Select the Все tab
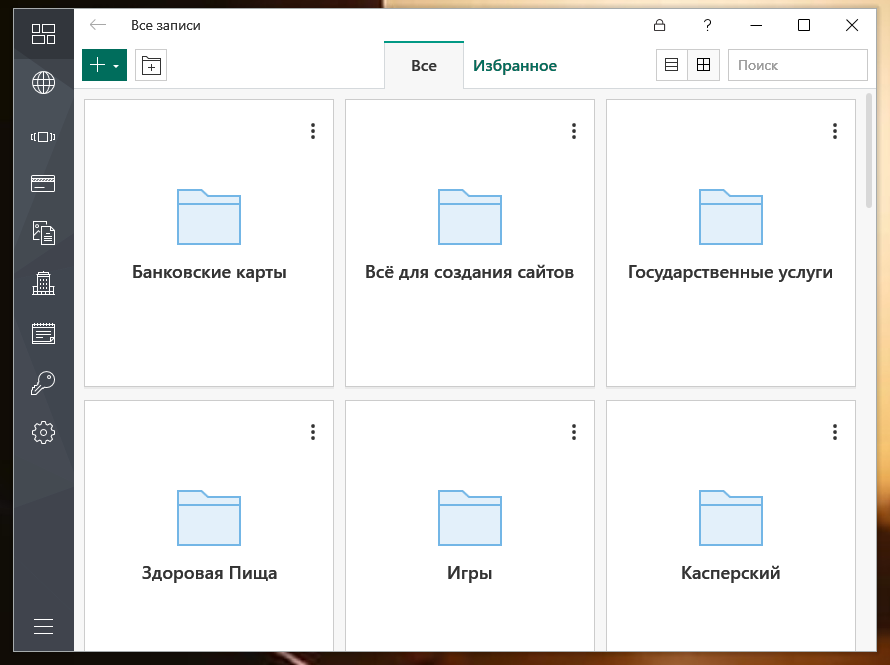The width and height of the screenshot is (890, 665). coord(424,66)
